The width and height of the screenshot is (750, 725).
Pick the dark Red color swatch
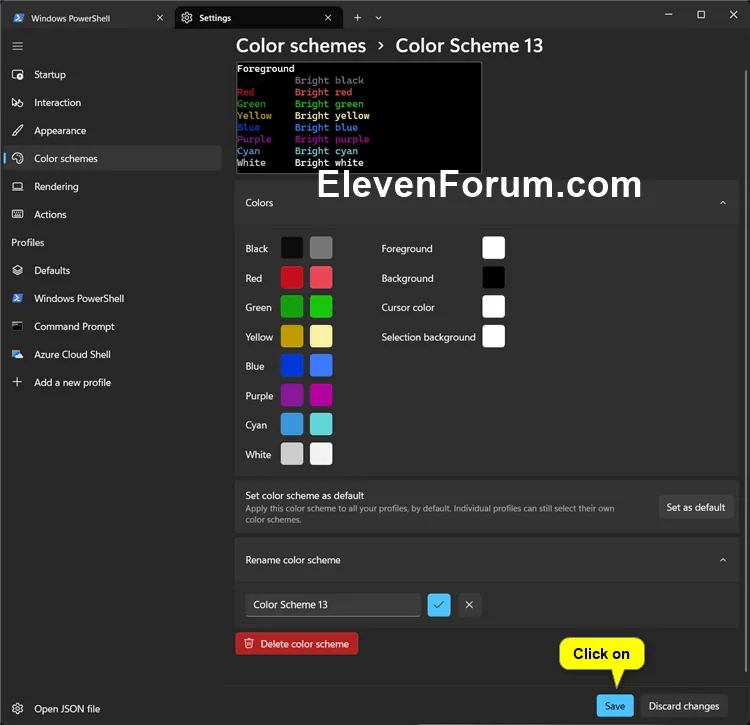click(292, 277)
